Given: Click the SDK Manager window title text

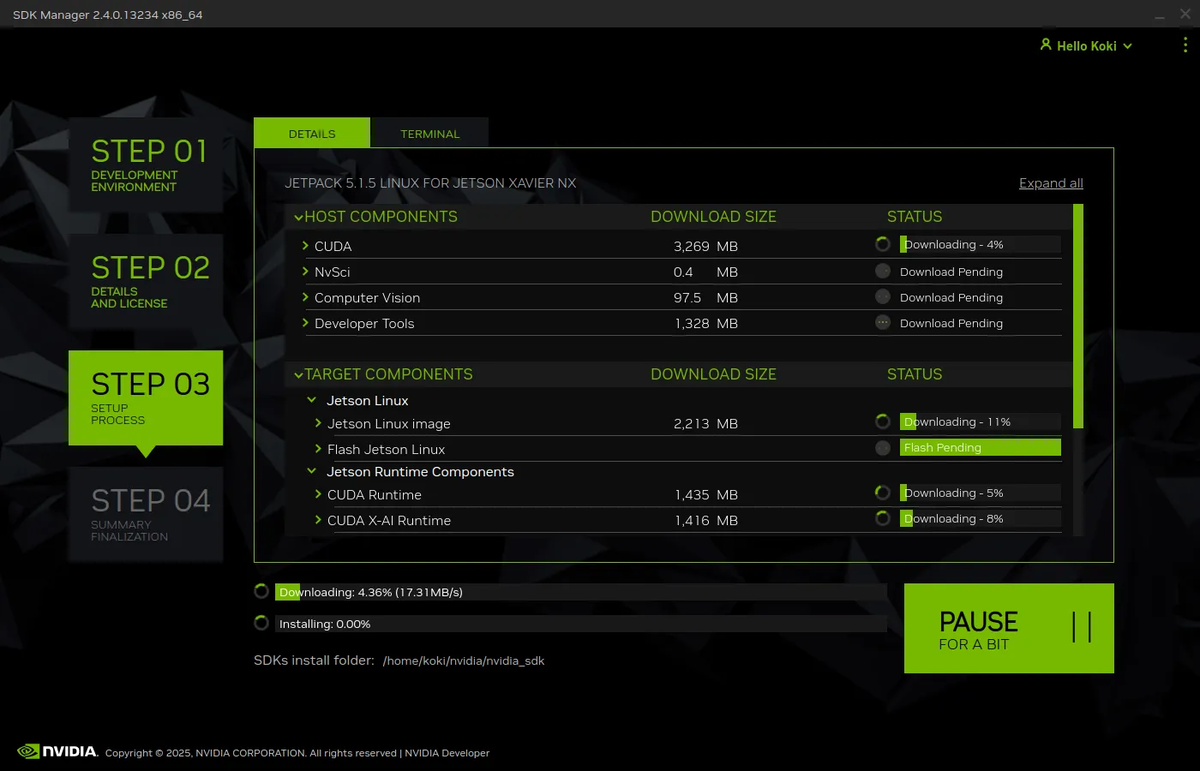Looking at the screenshot, I should [108, 15].
